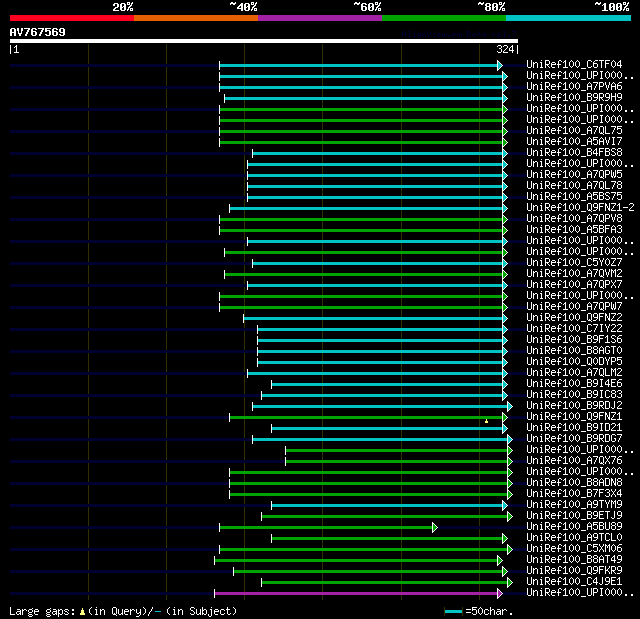Open the UniRef100_B9R9H9 hit entry
The height and width of the screenshot is (619, 640).
pyautogui.click(x=573, y=98)
